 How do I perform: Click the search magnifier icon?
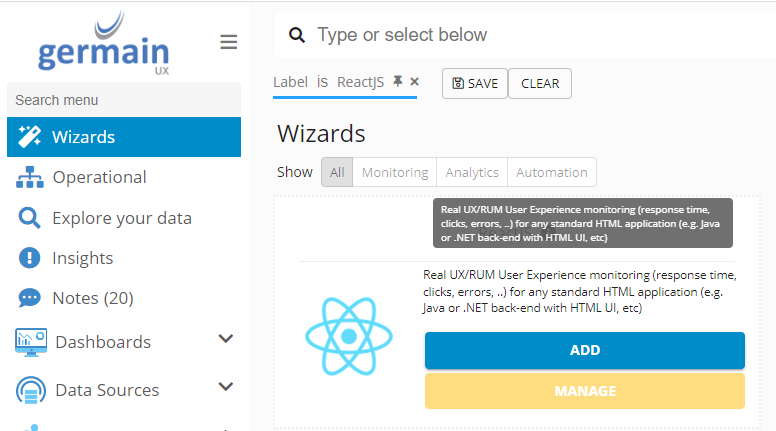[x=296, y=36]
